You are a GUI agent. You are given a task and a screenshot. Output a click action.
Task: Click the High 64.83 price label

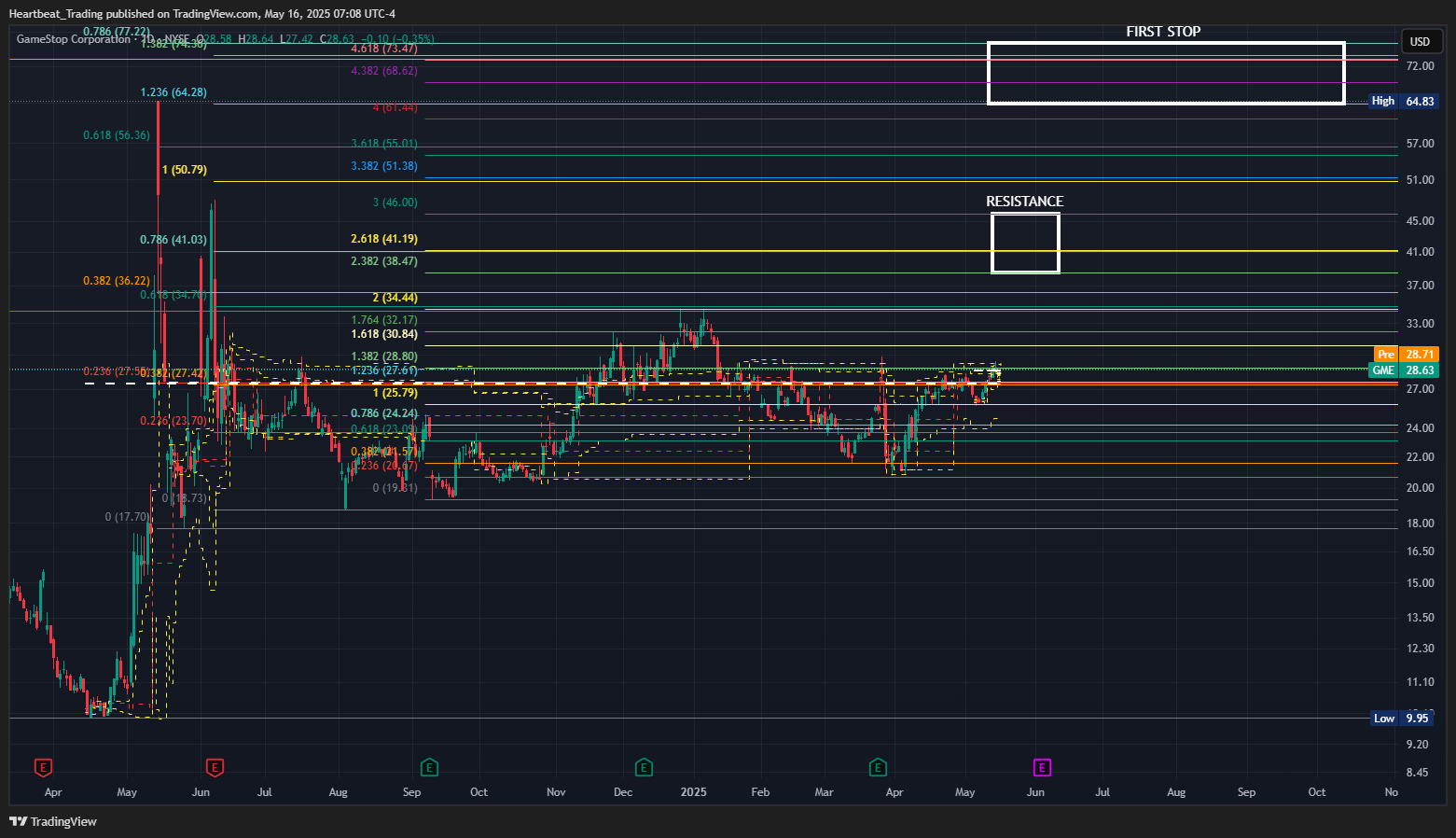click(1403, 101)
